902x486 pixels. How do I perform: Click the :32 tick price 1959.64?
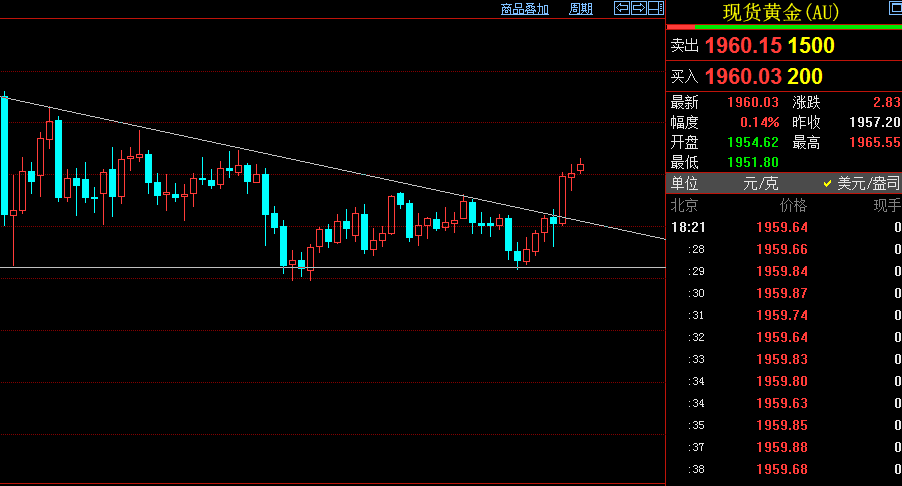pyautogui.click(x=782, y=337)
